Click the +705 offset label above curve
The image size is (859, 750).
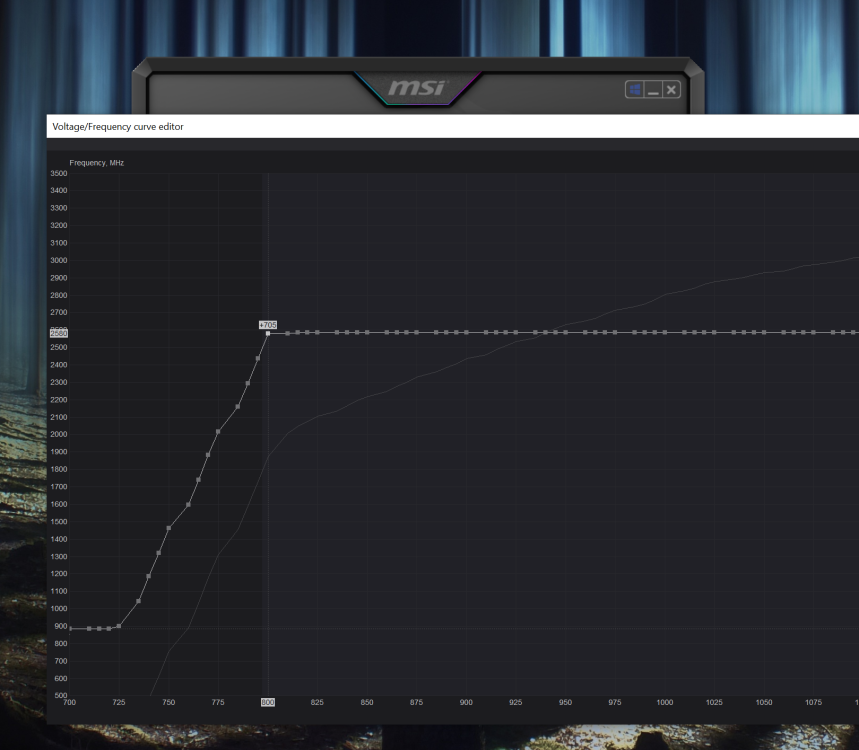(268, 325)
